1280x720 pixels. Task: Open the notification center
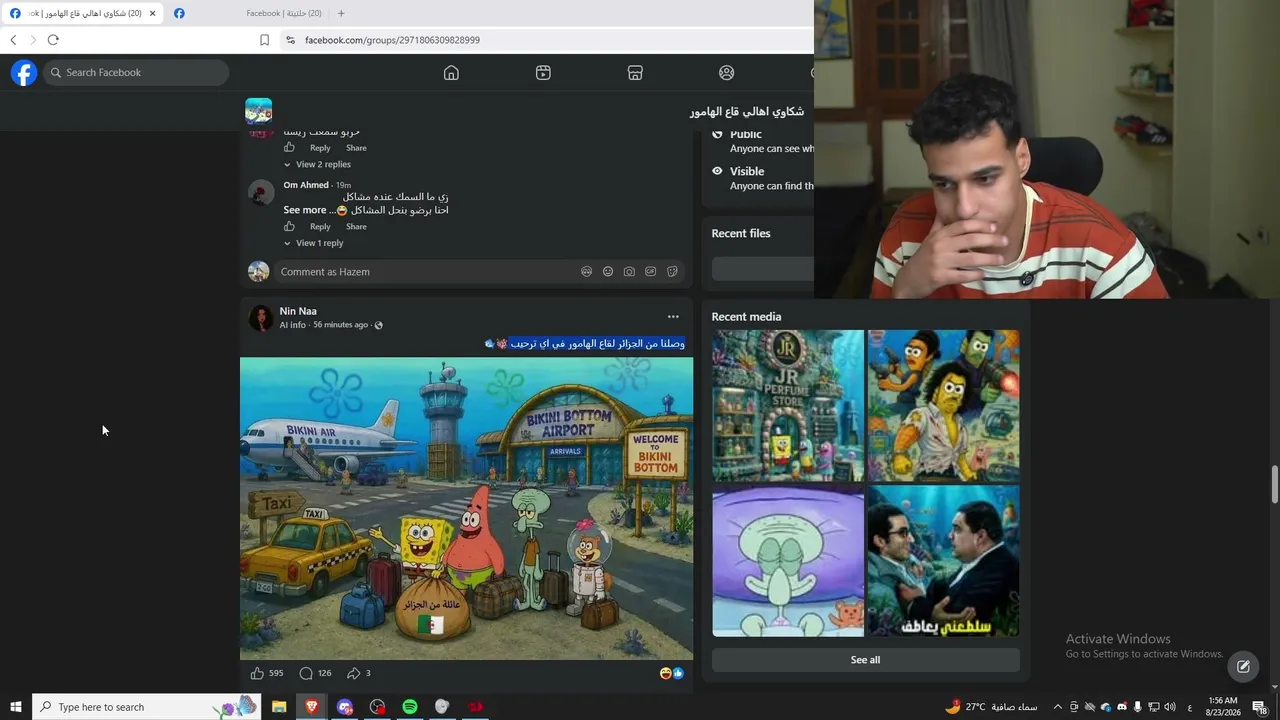(1259, 707)
